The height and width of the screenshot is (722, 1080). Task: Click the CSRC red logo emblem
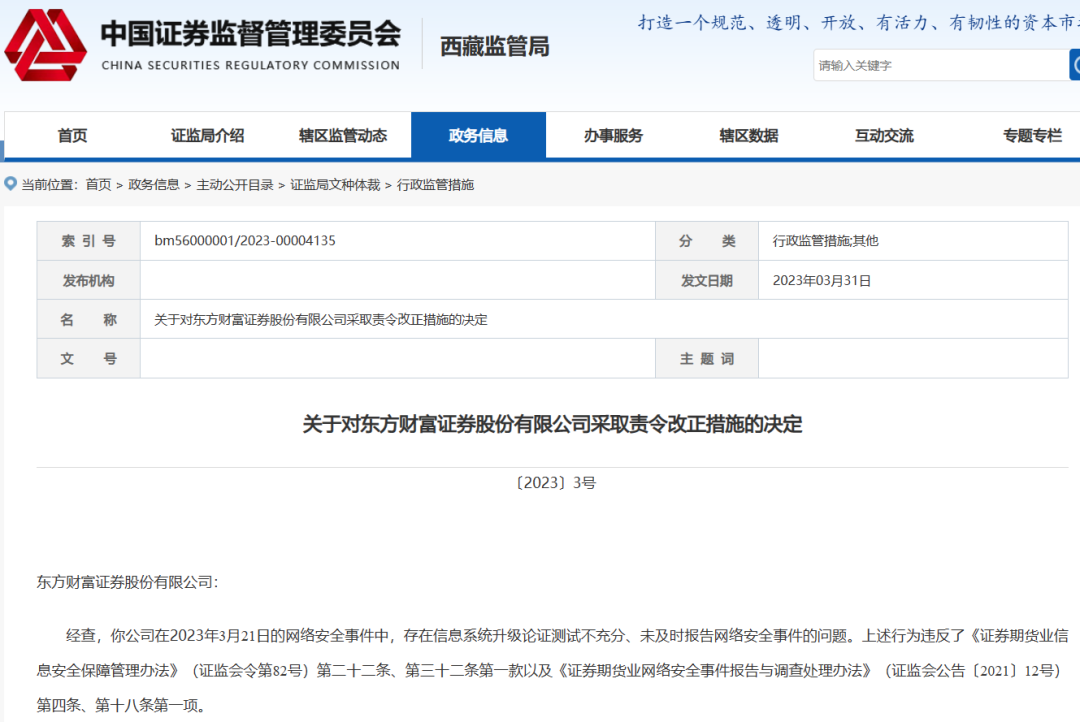tap(46, 45)
